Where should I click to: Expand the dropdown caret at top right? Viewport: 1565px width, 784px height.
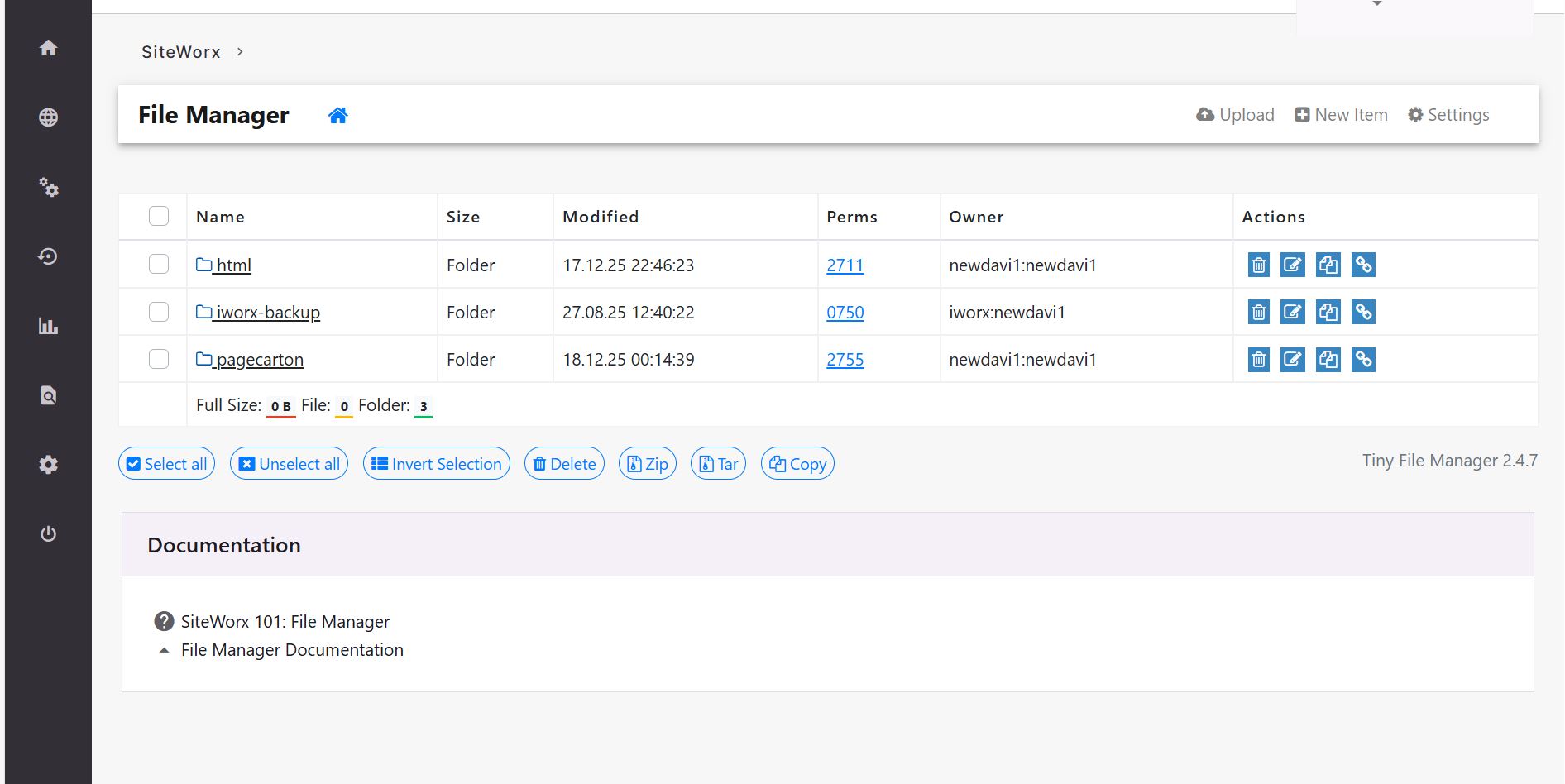coord(1377,4)
